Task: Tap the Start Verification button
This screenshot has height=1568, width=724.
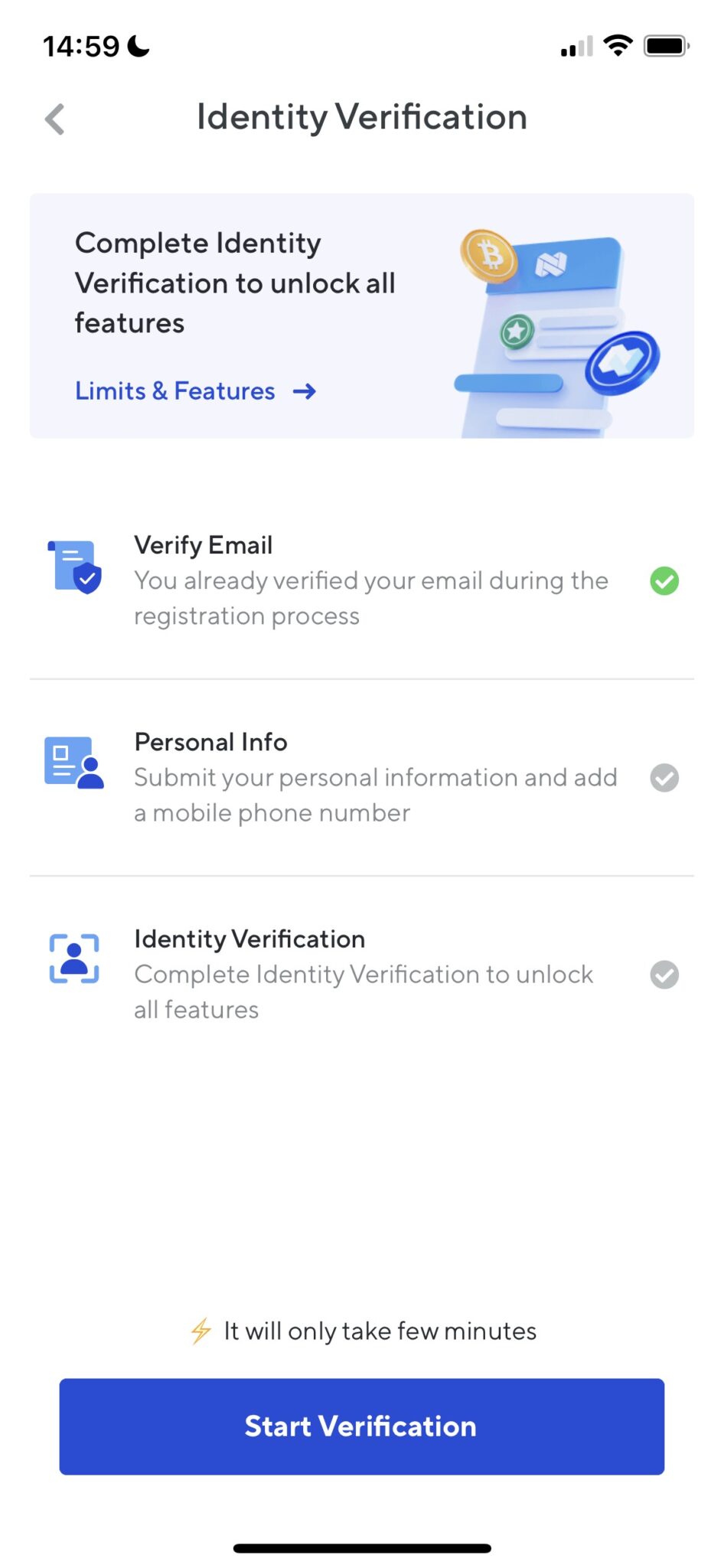Action: click(362, 1426)
